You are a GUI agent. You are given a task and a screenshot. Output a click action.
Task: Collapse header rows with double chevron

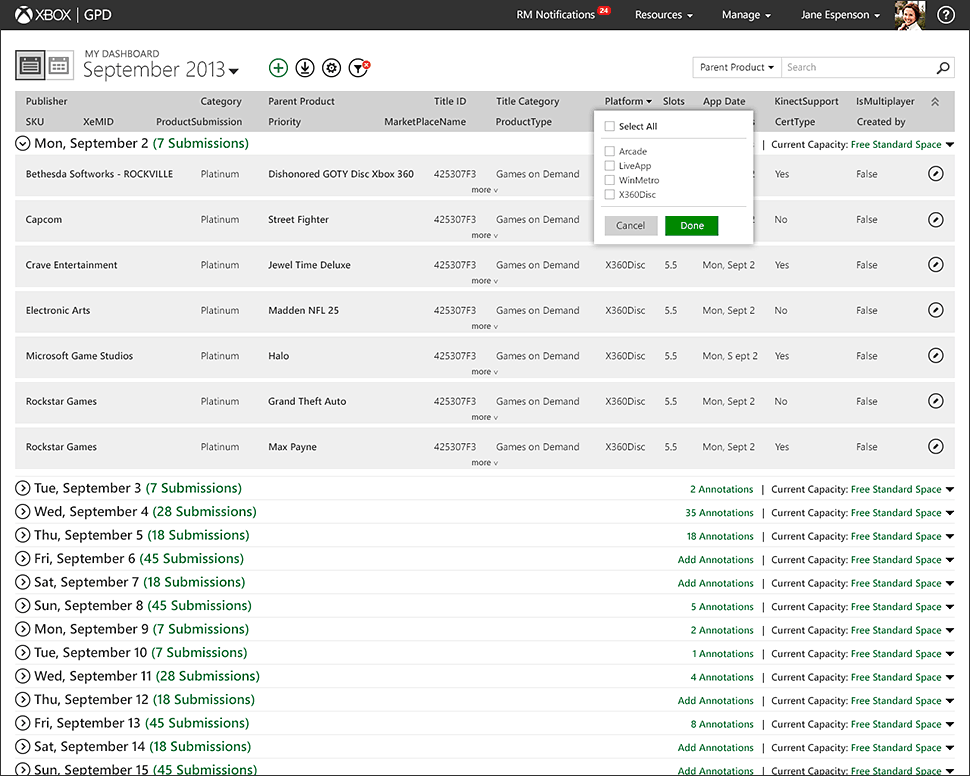935,101
